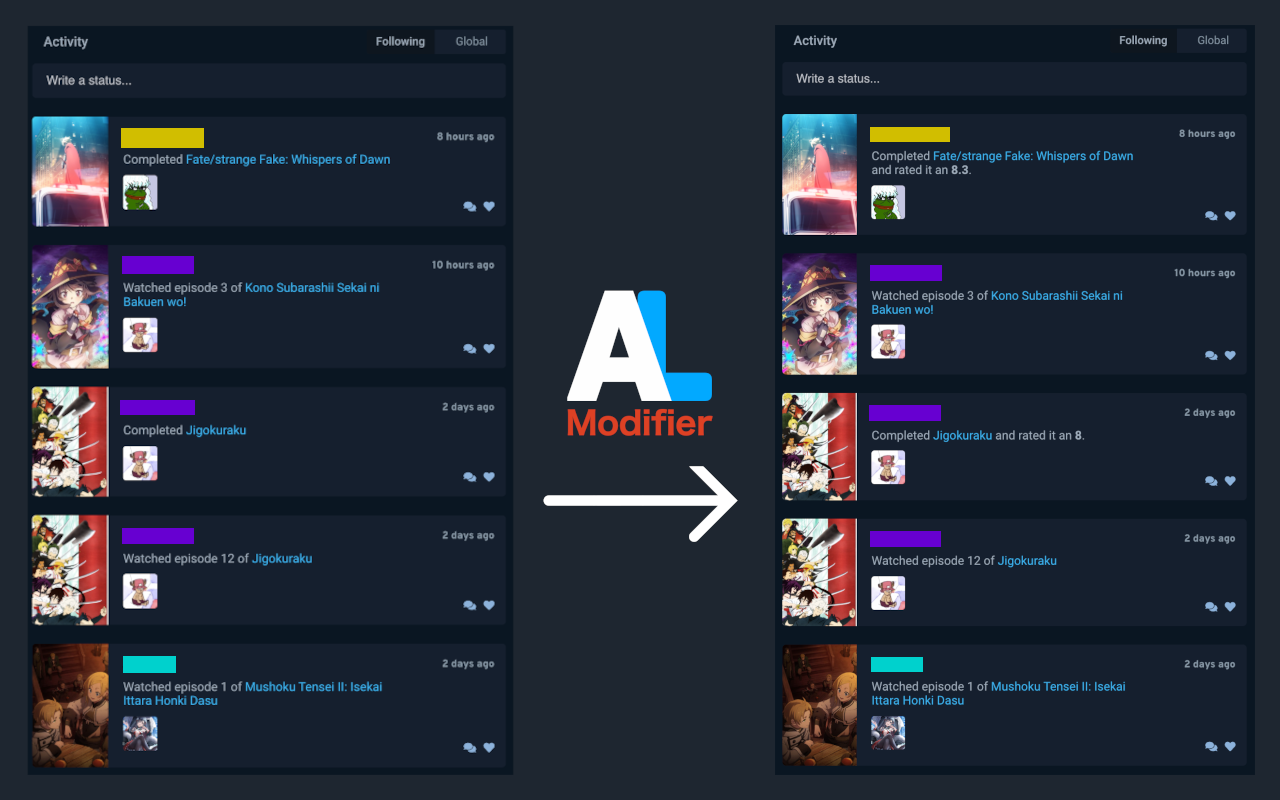Screen dimensions: 1280x800
Task: Open Mushoku Tensei II link in right feed
Action: 998,694
